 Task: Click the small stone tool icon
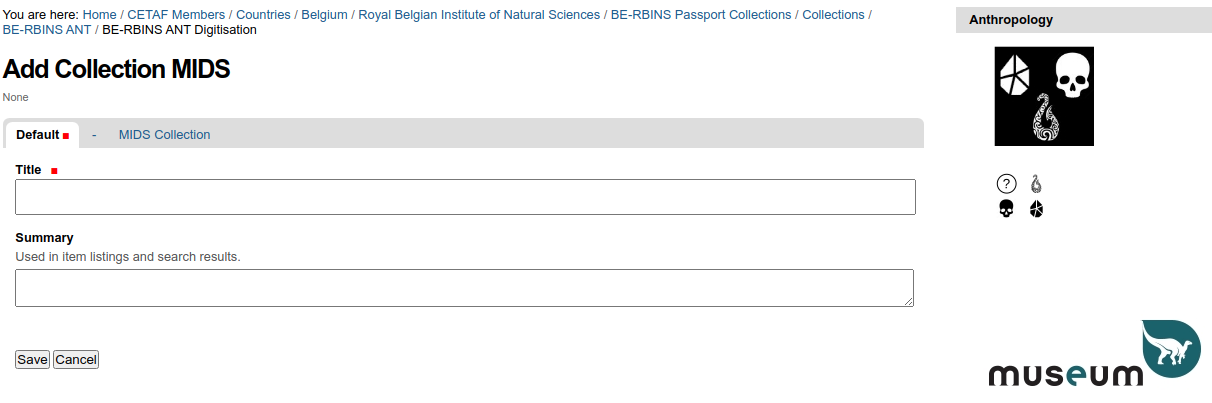(x=1036, y=209)
